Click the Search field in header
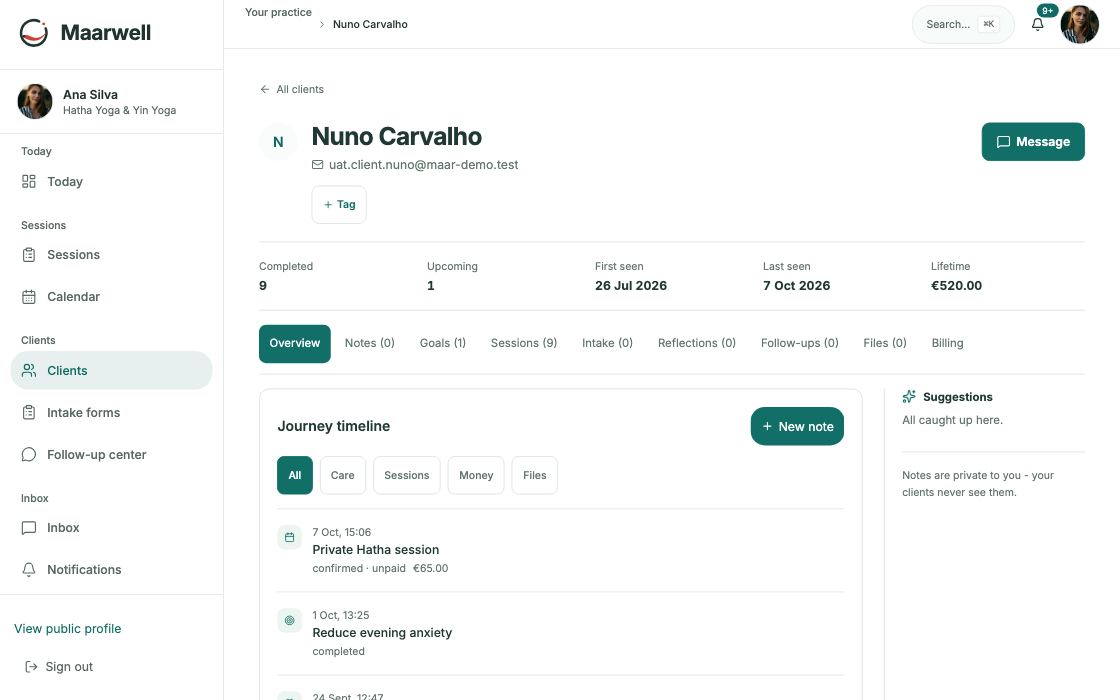 point(963,24)
